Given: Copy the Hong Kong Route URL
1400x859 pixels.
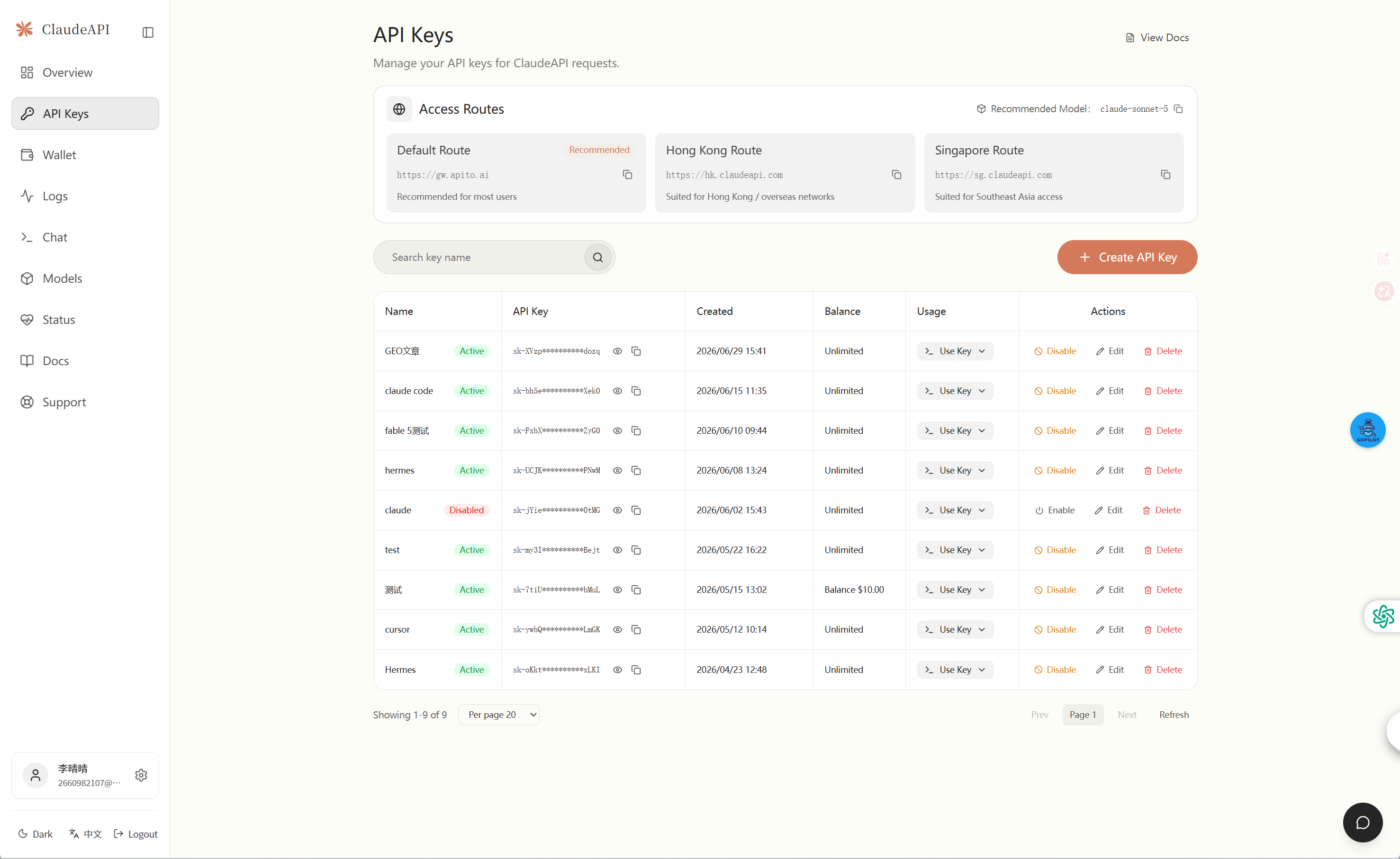Looking at the screenshot, I should [x=896, y=174].
